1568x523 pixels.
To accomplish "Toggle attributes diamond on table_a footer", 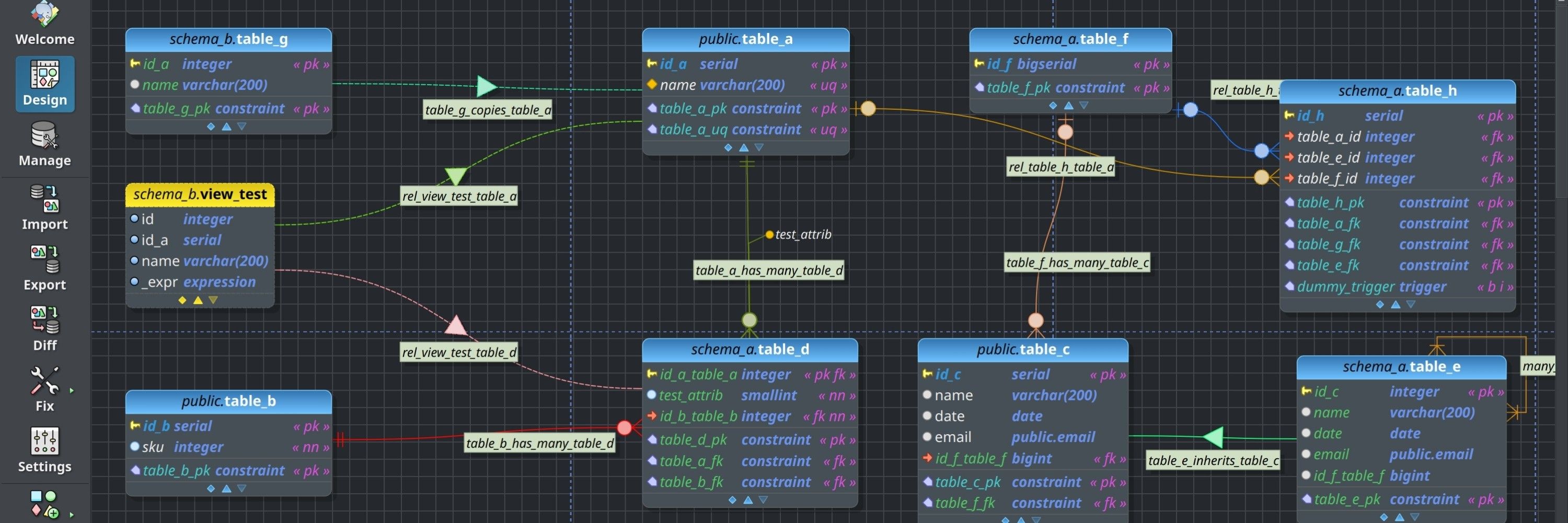I will click(x=728, y=148).
